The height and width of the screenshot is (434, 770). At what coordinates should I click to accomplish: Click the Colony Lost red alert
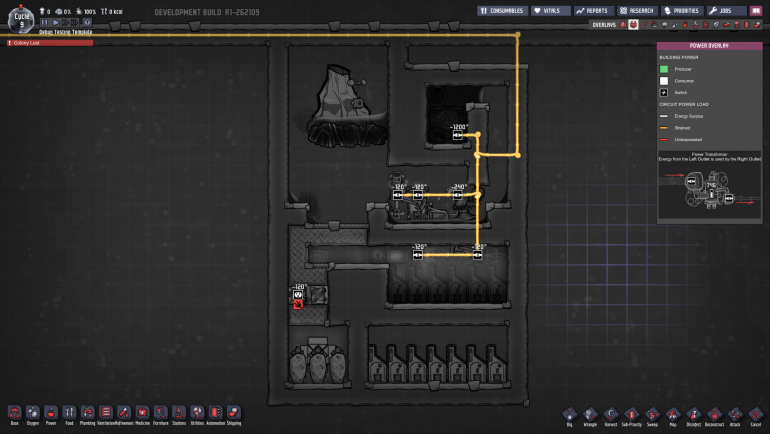pyautogui.click(x=48, y=43)
